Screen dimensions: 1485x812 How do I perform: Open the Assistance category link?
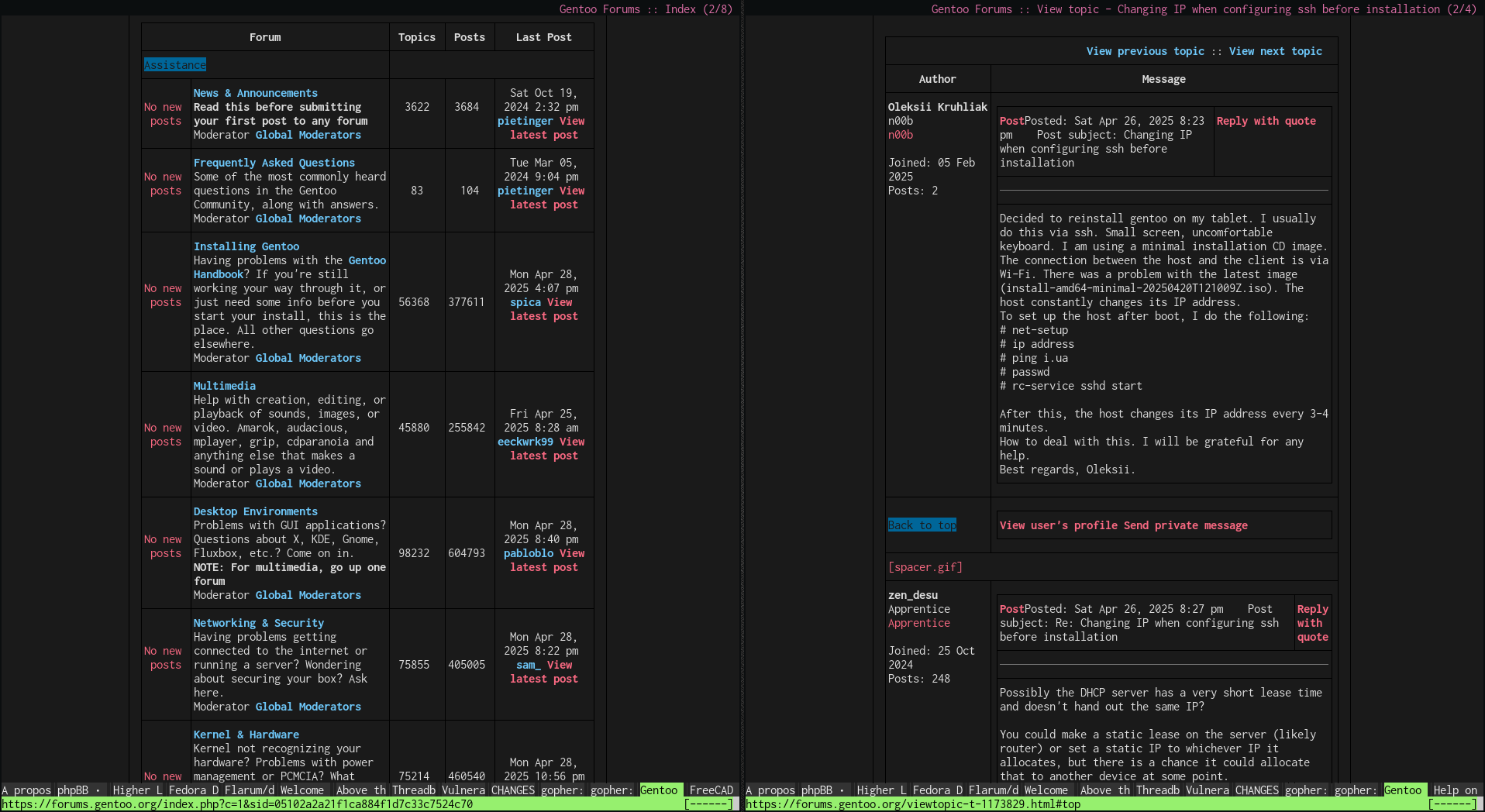(x=174, y=65)
